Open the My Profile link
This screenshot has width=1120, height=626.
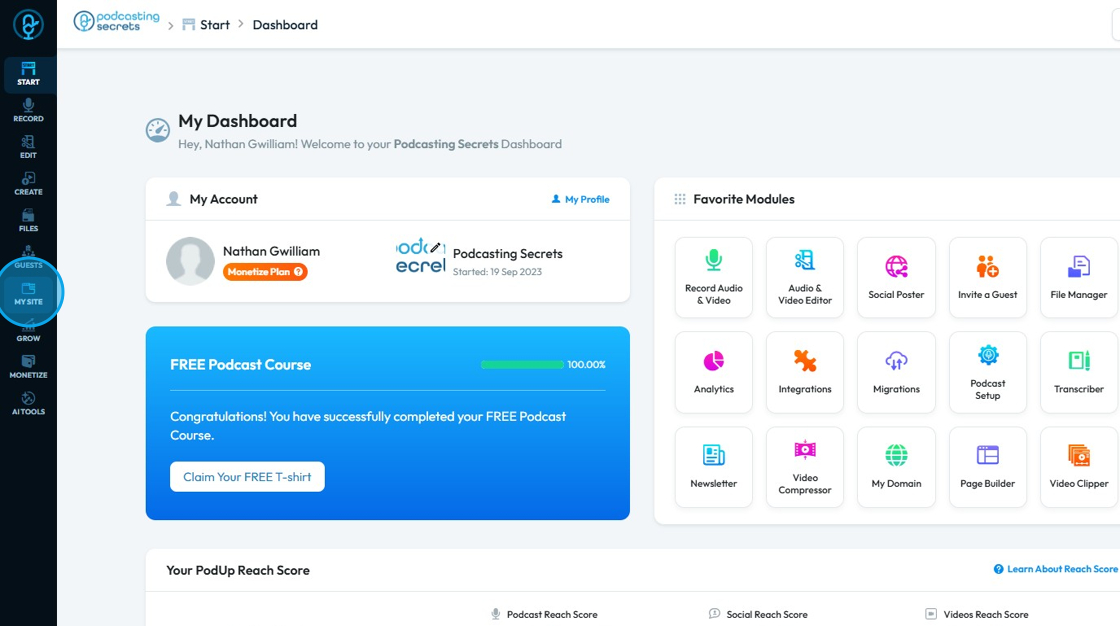581,199
